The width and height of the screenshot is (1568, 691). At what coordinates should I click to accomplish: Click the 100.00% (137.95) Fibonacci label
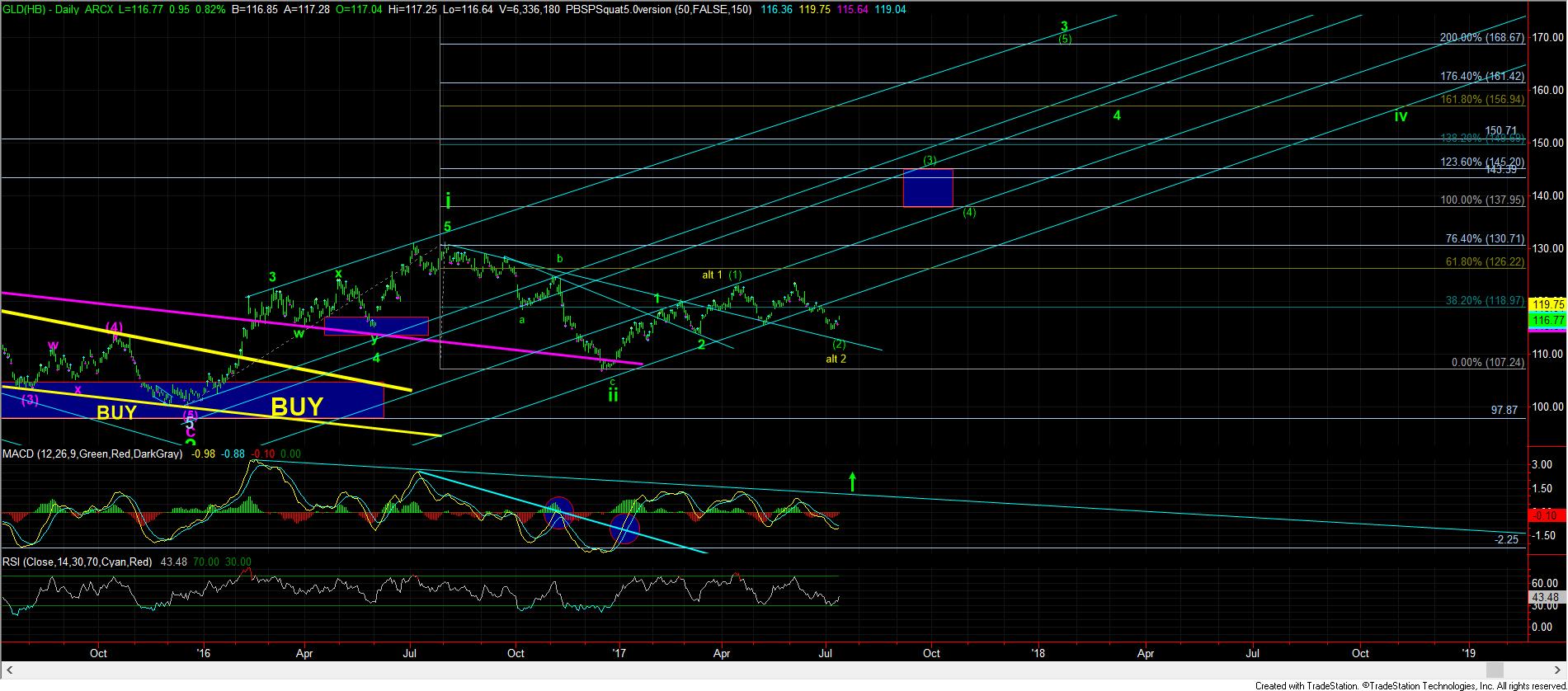pyautogui.click(x=1481, y=200)
